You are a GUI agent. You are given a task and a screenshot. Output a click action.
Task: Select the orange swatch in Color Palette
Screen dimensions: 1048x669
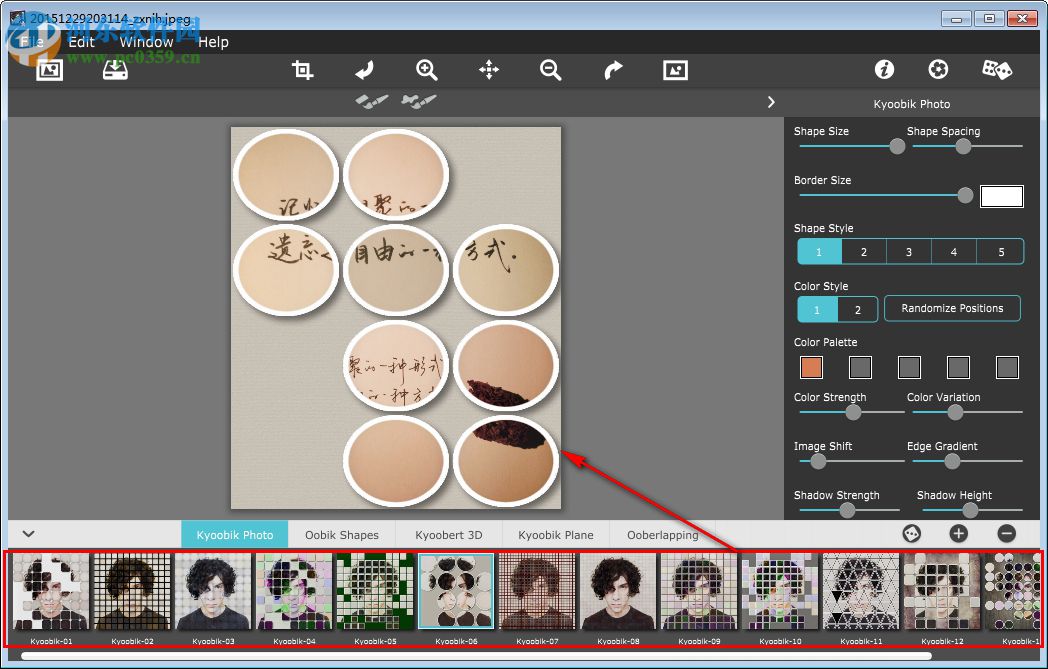(811, 367)
